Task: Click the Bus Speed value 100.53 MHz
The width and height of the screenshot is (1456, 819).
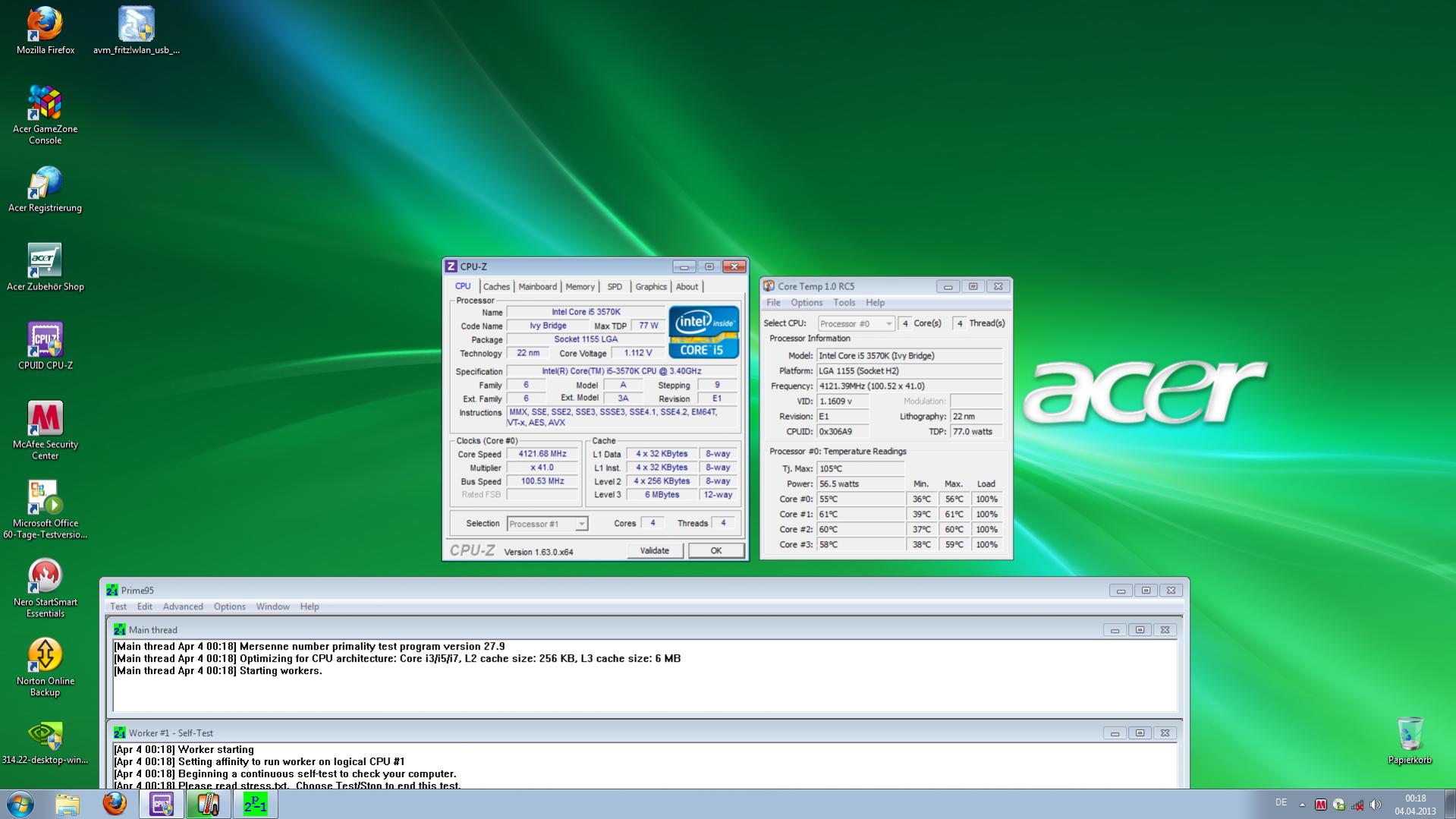Action: coord(542,481)
